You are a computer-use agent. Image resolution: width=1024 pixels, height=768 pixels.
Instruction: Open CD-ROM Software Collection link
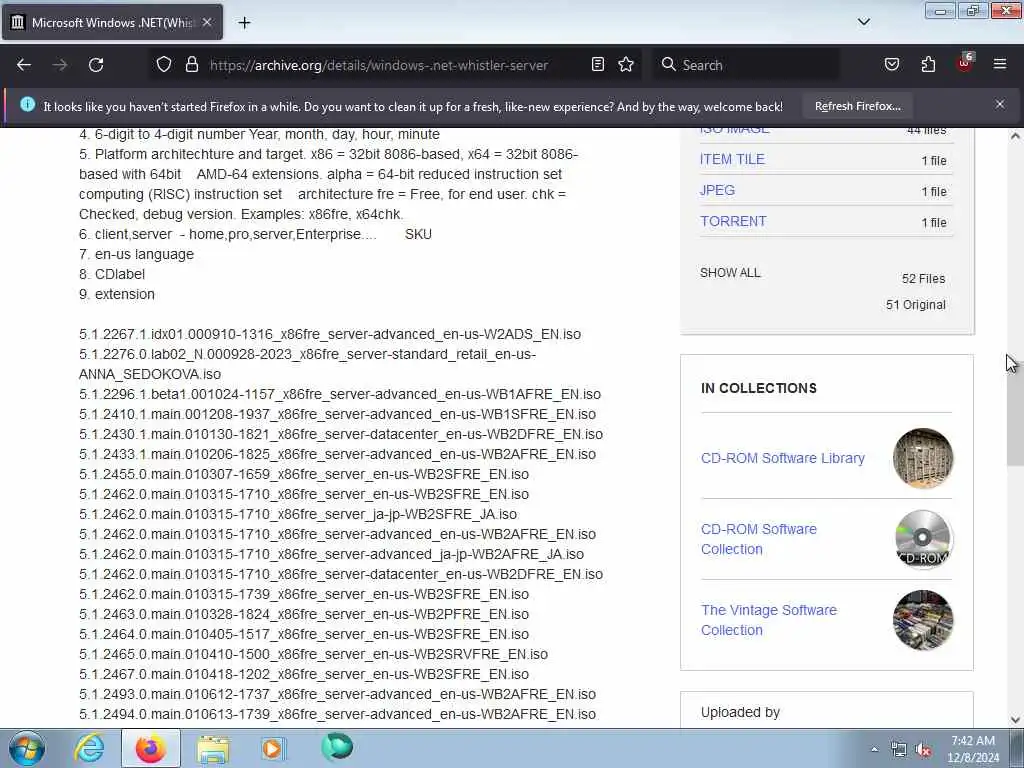click(x=758, y=539)
